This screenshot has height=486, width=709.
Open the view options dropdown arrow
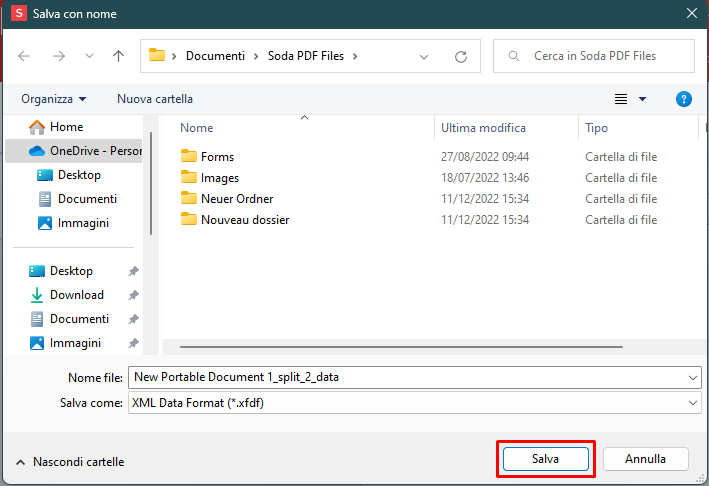coord(642,99)
